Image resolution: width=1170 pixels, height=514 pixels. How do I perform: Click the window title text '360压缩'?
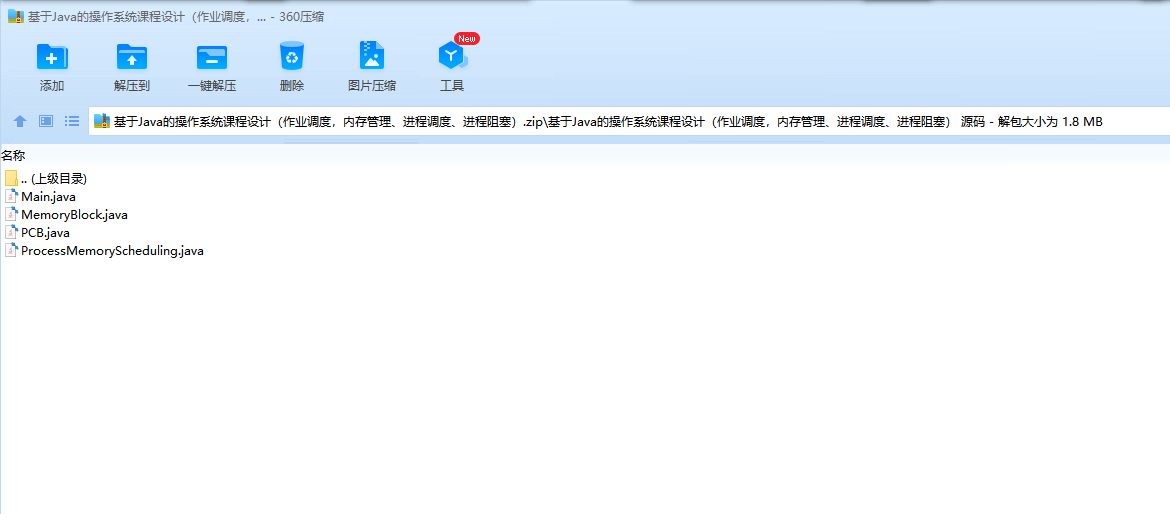click(301, 16)
